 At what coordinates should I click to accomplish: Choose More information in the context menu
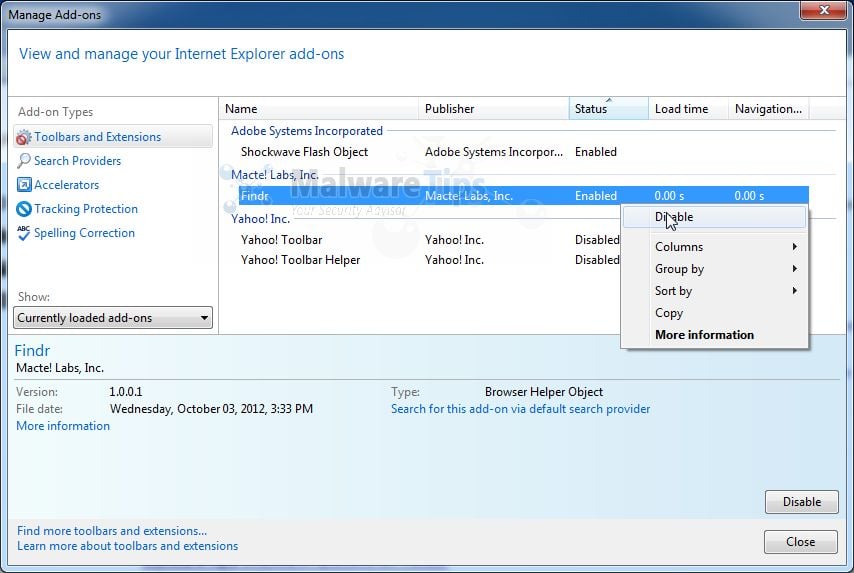click(x=714, y=335)
